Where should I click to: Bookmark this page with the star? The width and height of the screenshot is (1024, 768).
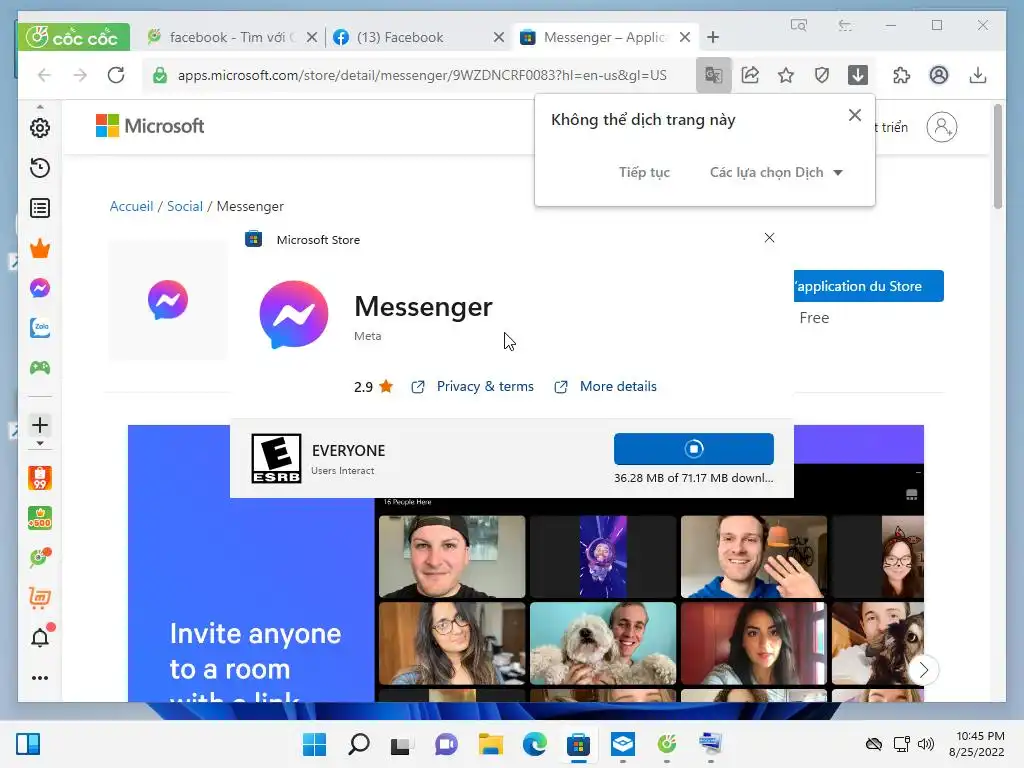786,75
